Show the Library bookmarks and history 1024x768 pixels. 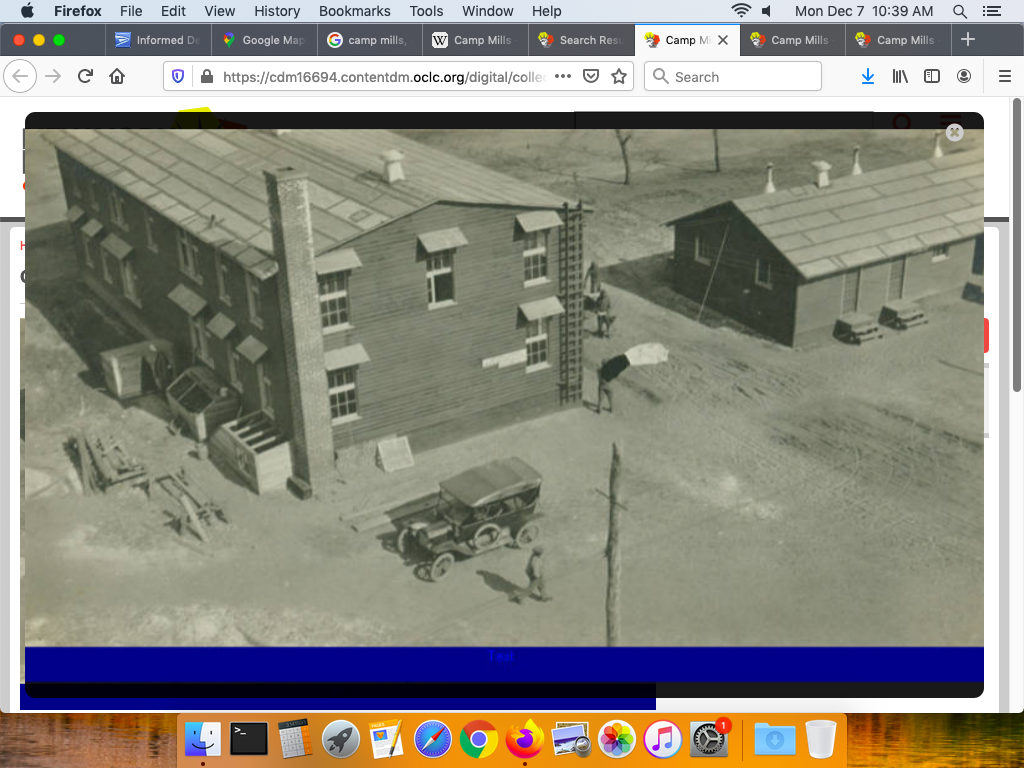point(900,77)
